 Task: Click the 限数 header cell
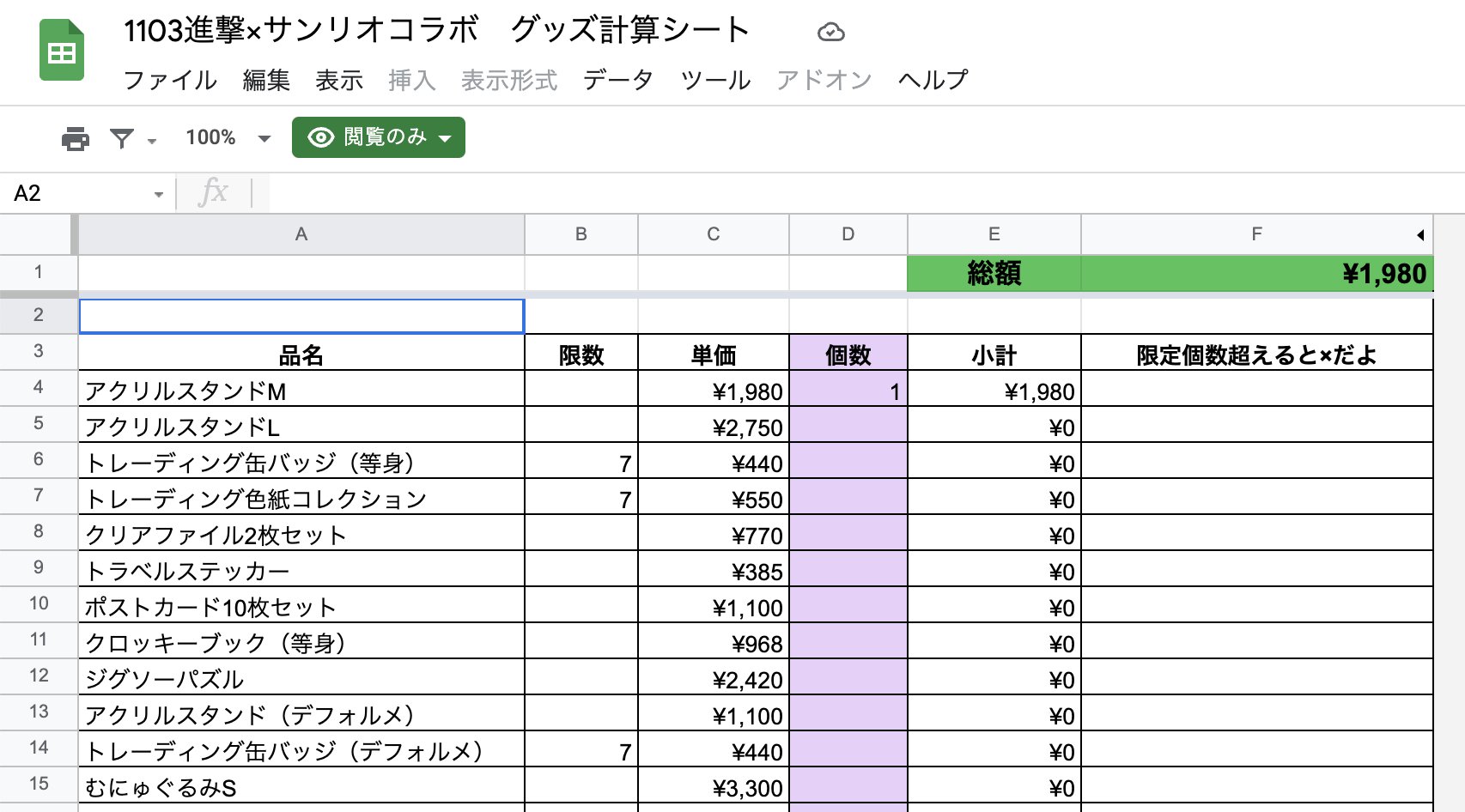(x=581, y=353)
